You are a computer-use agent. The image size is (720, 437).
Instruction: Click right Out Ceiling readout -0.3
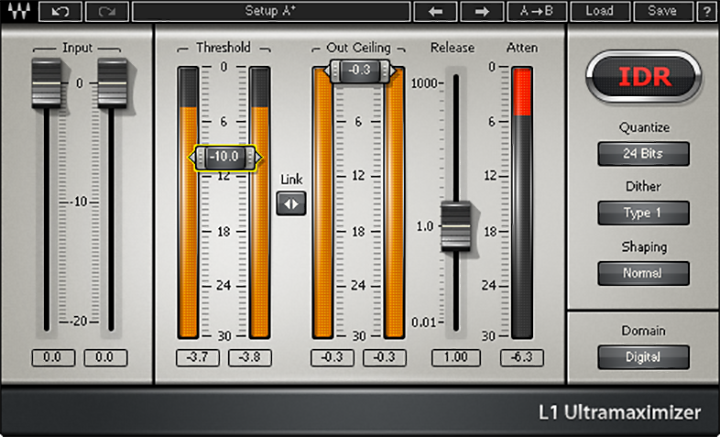click(385, 358)
